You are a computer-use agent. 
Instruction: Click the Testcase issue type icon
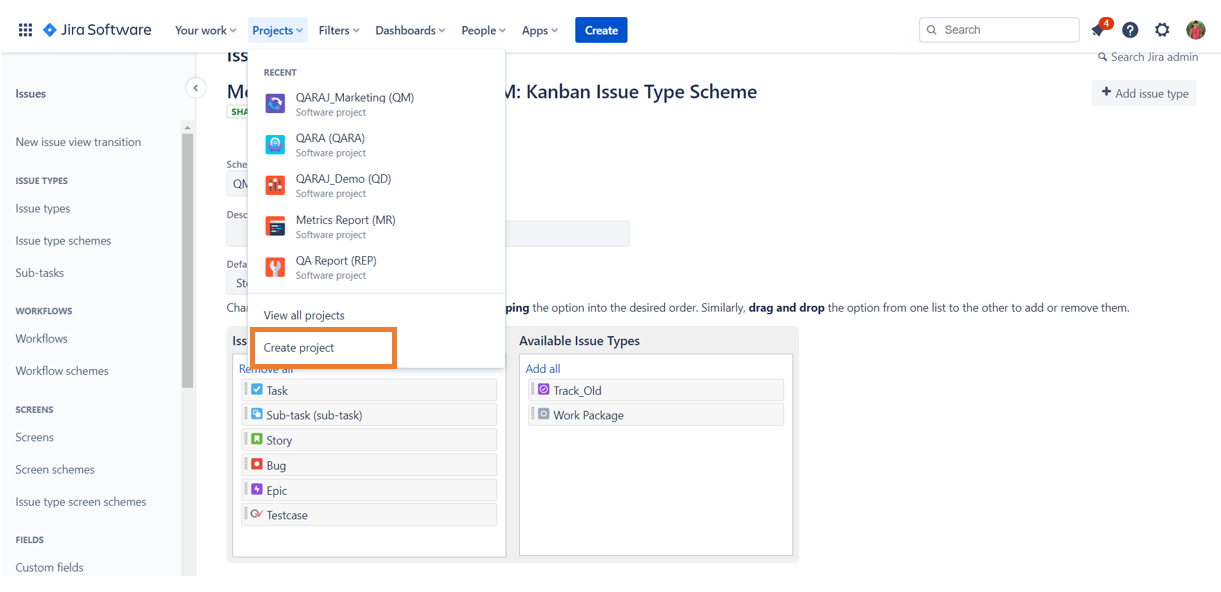tap(257, 514)
